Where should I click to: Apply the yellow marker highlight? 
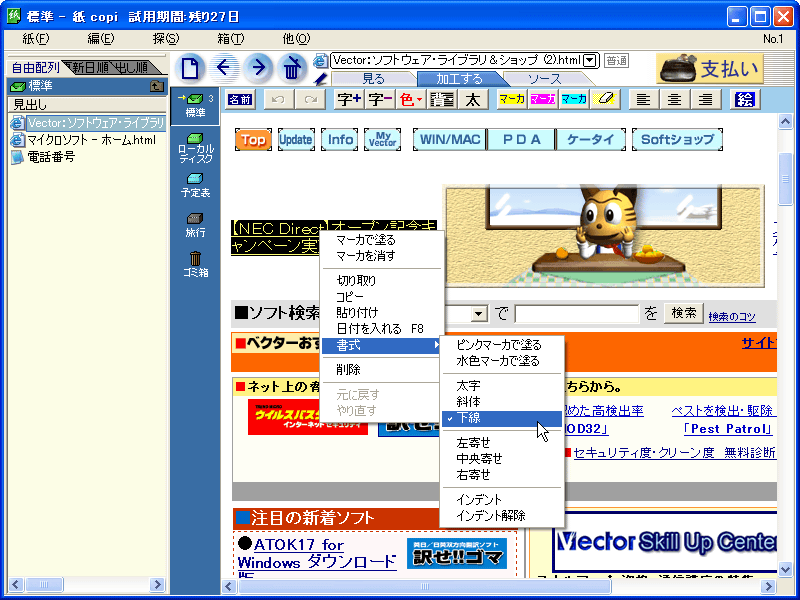pos(512,99)
